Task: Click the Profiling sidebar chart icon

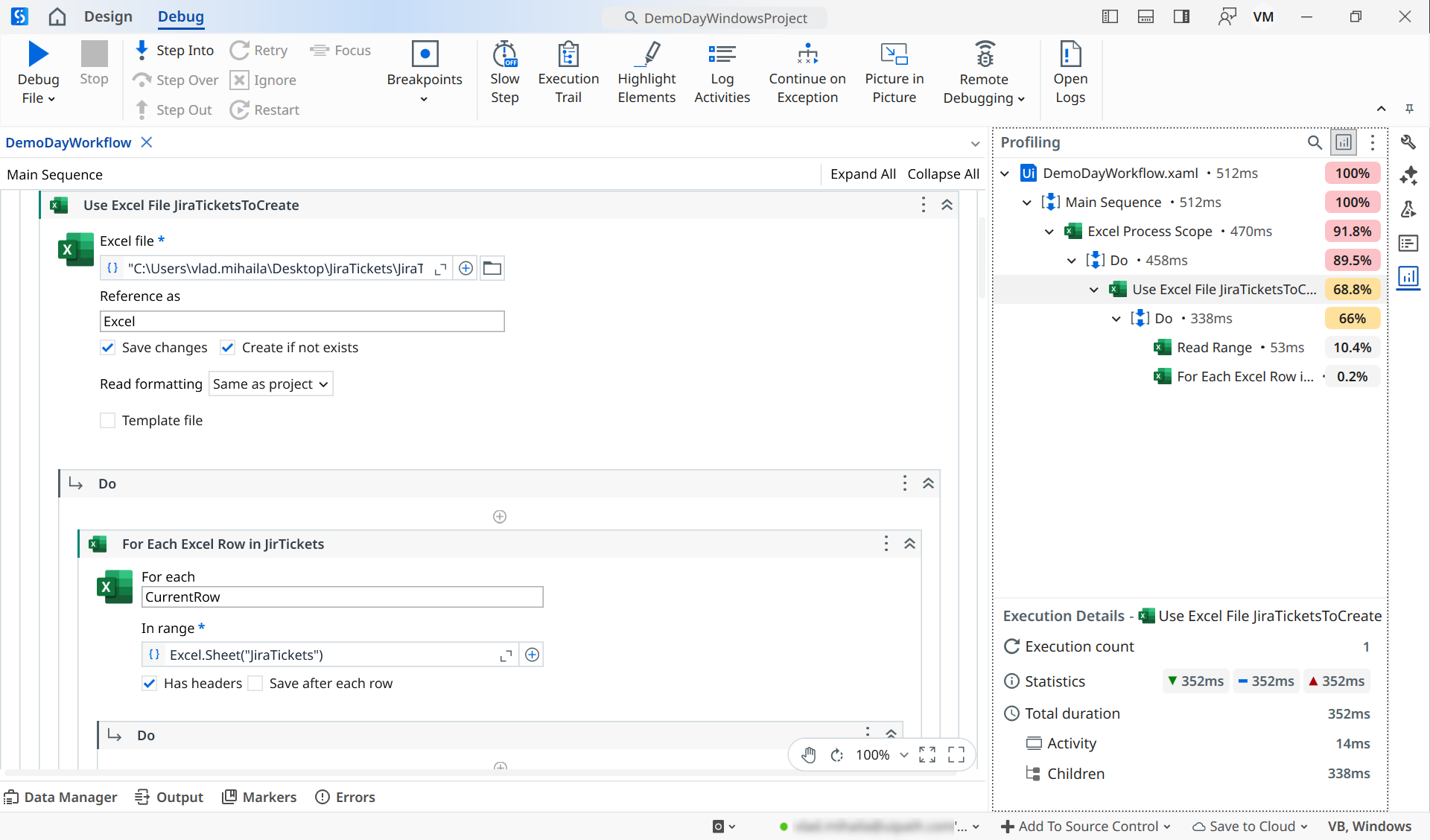Action: [x=1408, y=277]
